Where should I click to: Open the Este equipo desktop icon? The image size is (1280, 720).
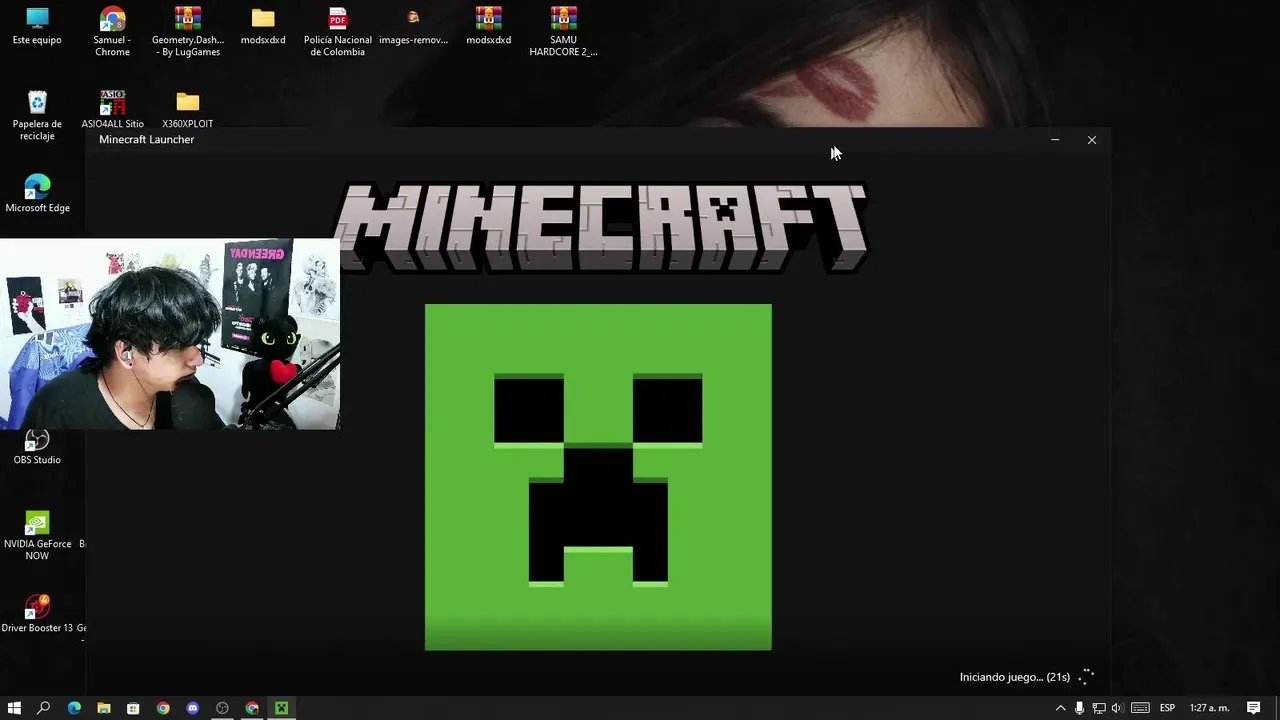[37, 27]
